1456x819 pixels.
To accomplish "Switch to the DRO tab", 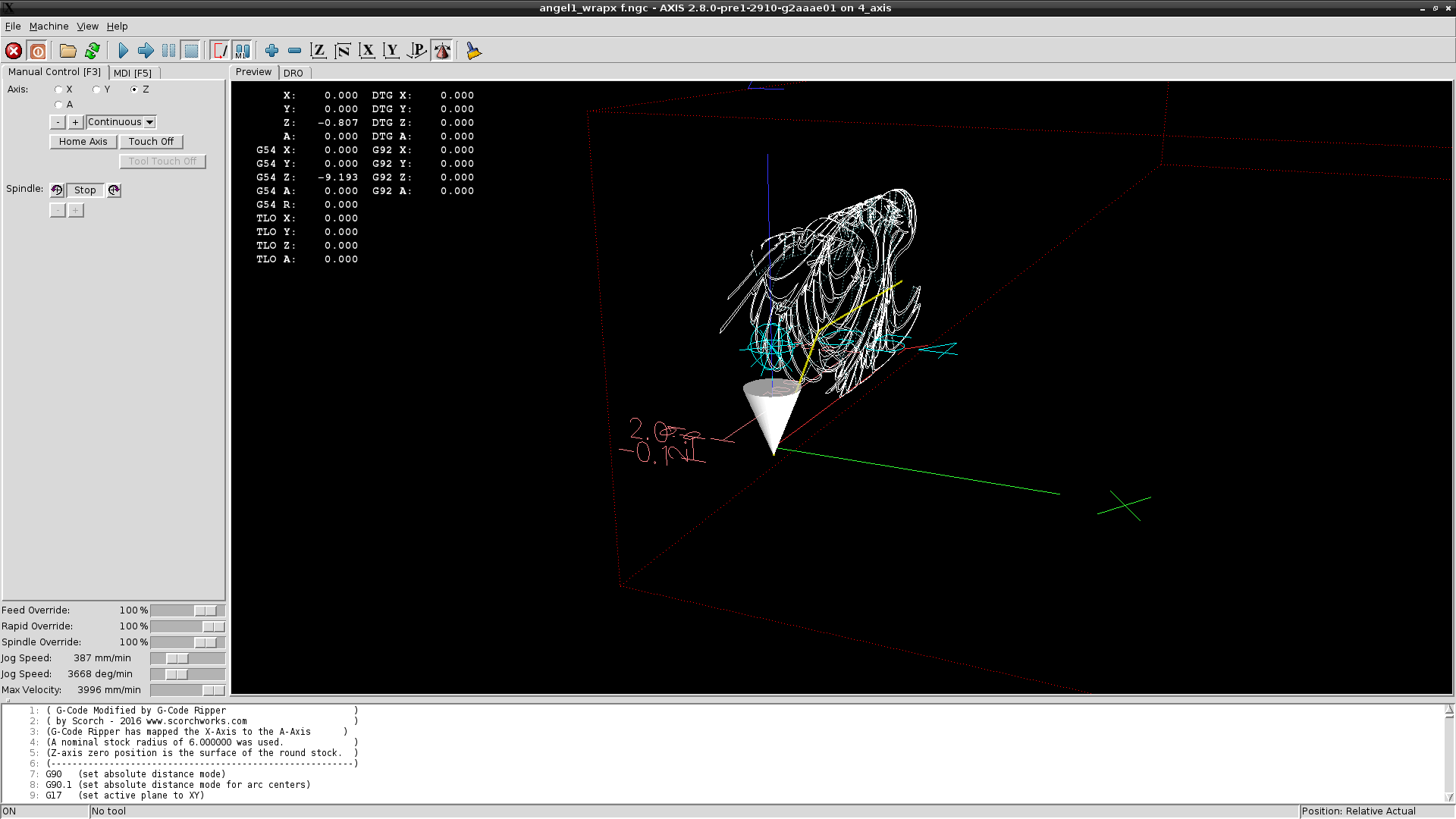I will [293, 73].
